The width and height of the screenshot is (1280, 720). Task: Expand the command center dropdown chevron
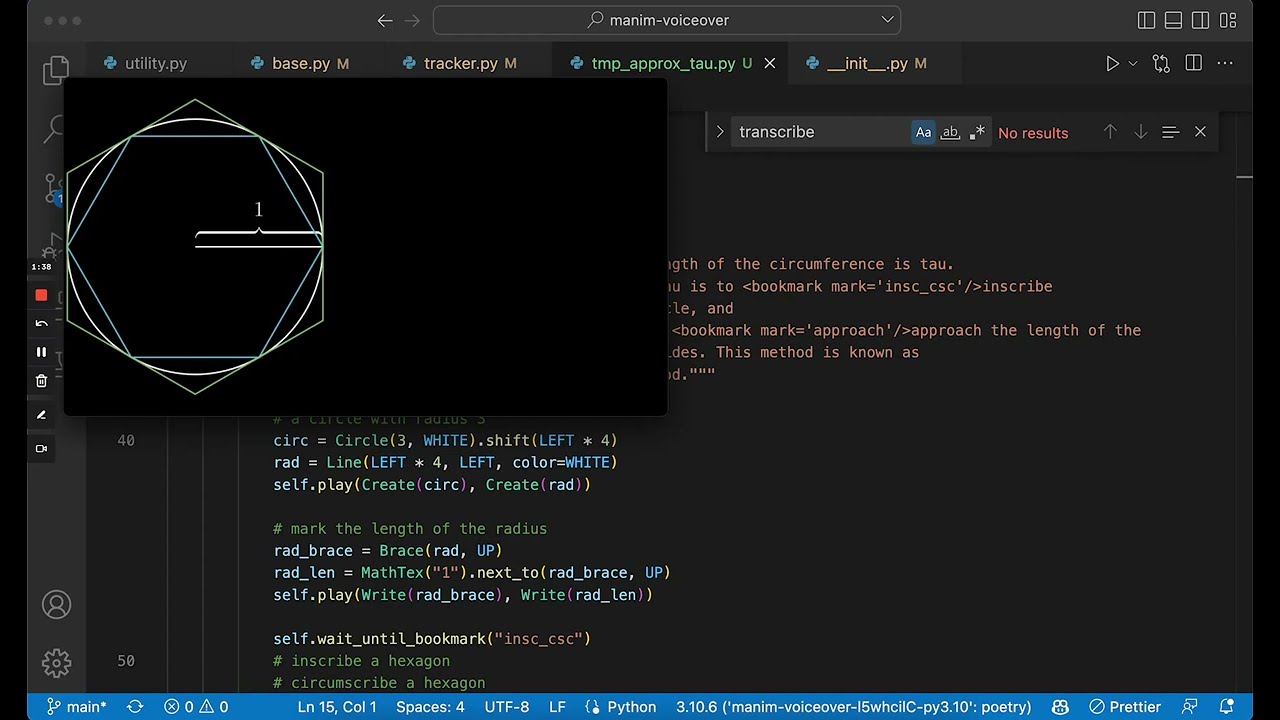coord(887,20)
